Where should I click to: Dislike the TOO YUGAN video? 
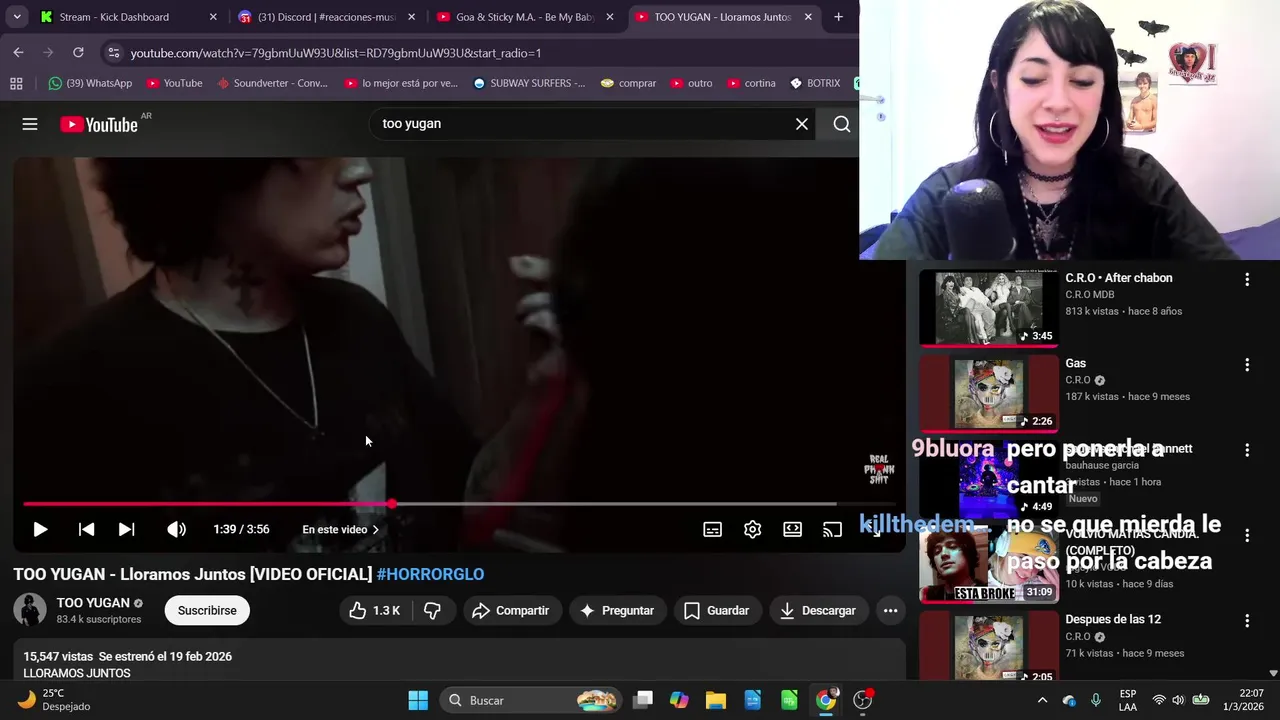click(x=432, y=610)
